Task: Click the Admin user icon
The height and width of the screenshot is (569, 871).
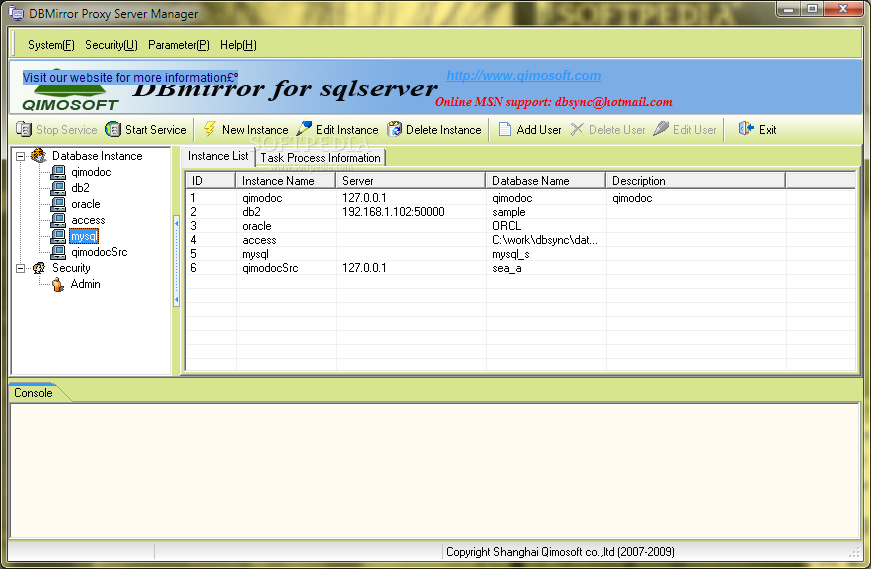Action: tap(58, 284)
